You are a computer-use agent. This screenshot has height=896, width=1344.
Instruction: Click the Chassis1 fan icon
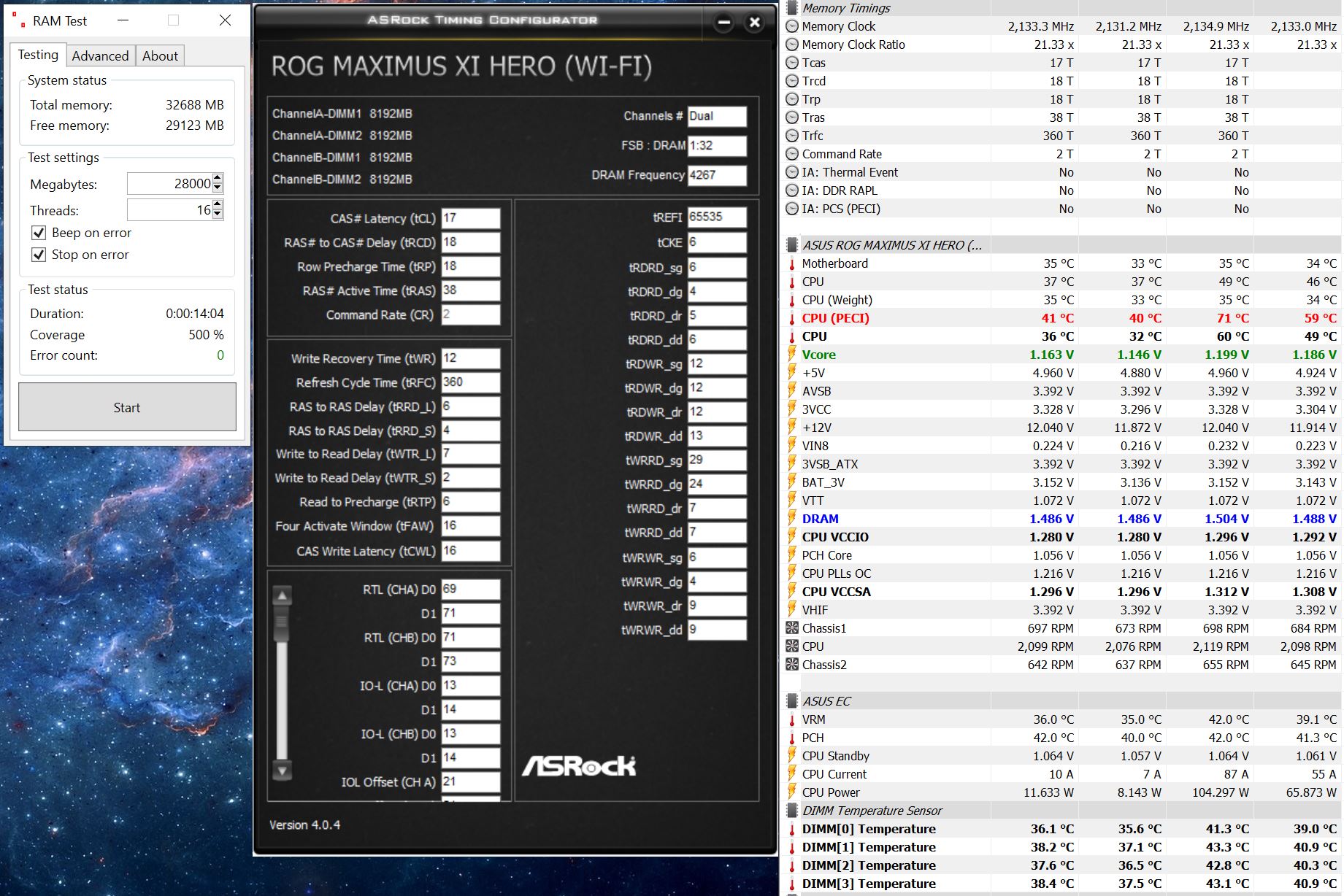(x=791, y=628)
